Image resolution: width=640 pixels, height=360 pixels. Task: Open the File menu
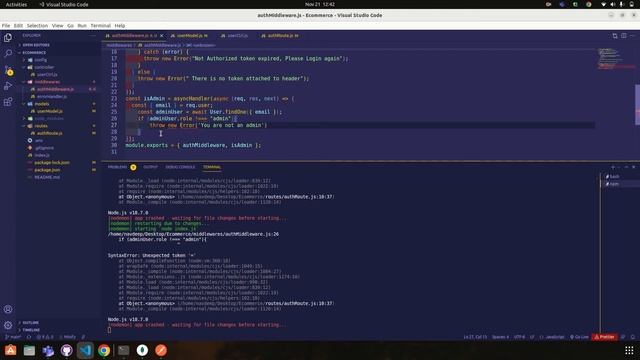6,26
